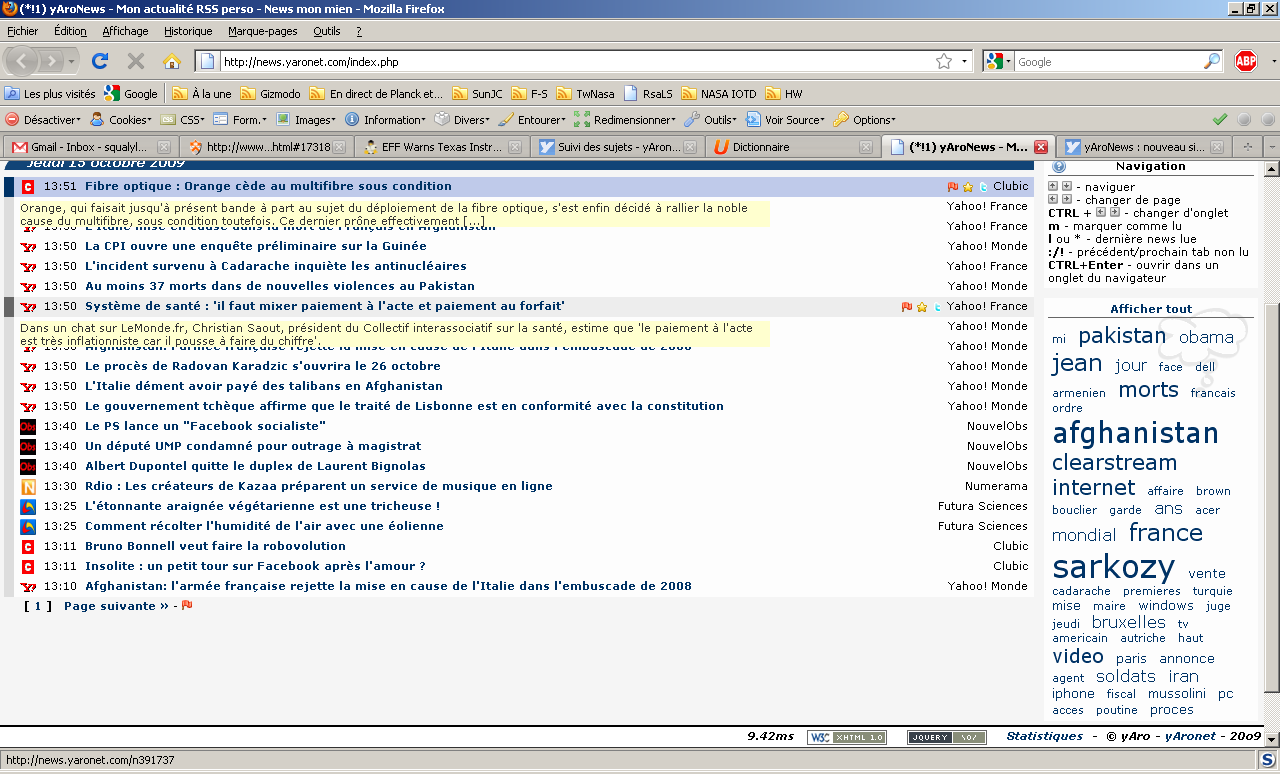Switch to the Gmail Inbox tab
The width and height of the screenshot is (1280, 774).
click(90, 147)
